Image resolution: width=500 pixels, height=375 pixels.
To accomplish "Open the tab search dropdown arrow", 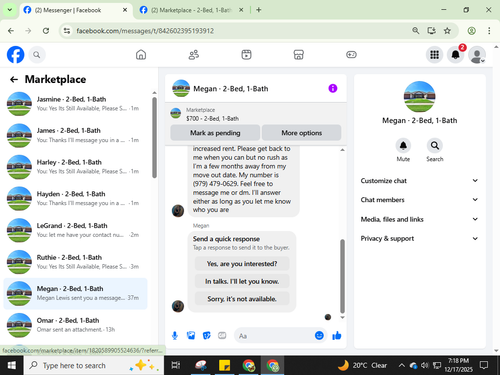I will (x=10, y=10).
